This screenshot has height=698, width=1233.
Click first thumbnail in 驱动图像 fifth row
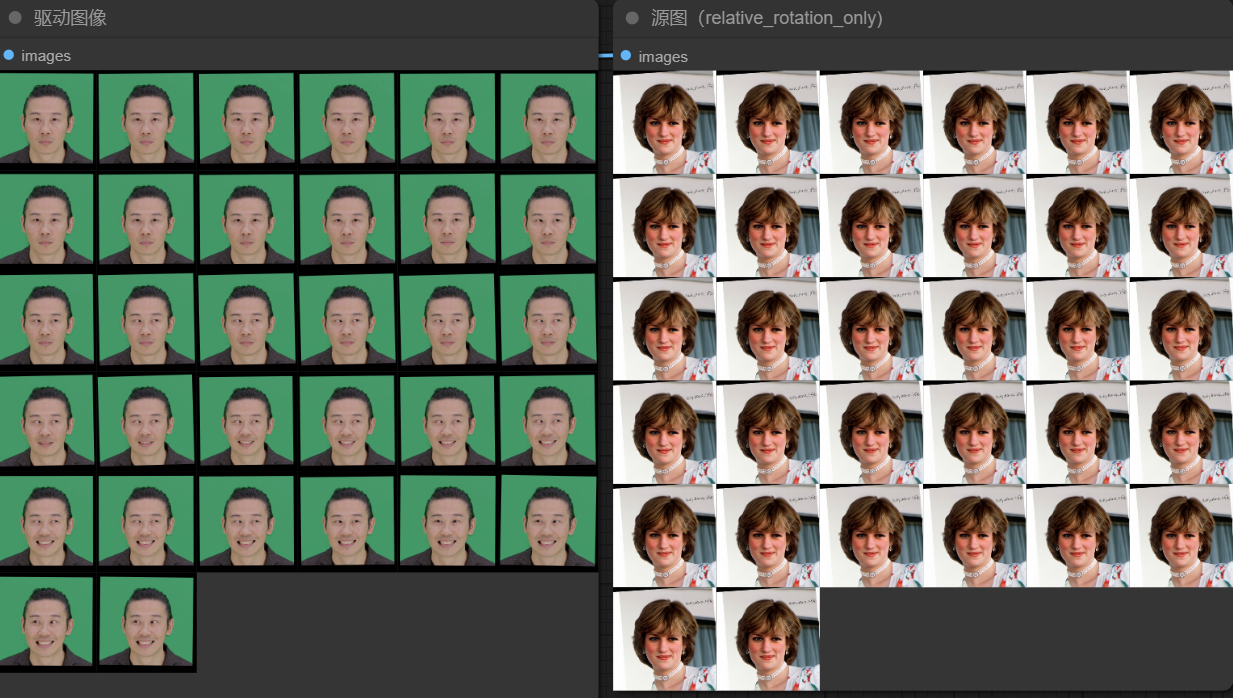tap(47, 520)
